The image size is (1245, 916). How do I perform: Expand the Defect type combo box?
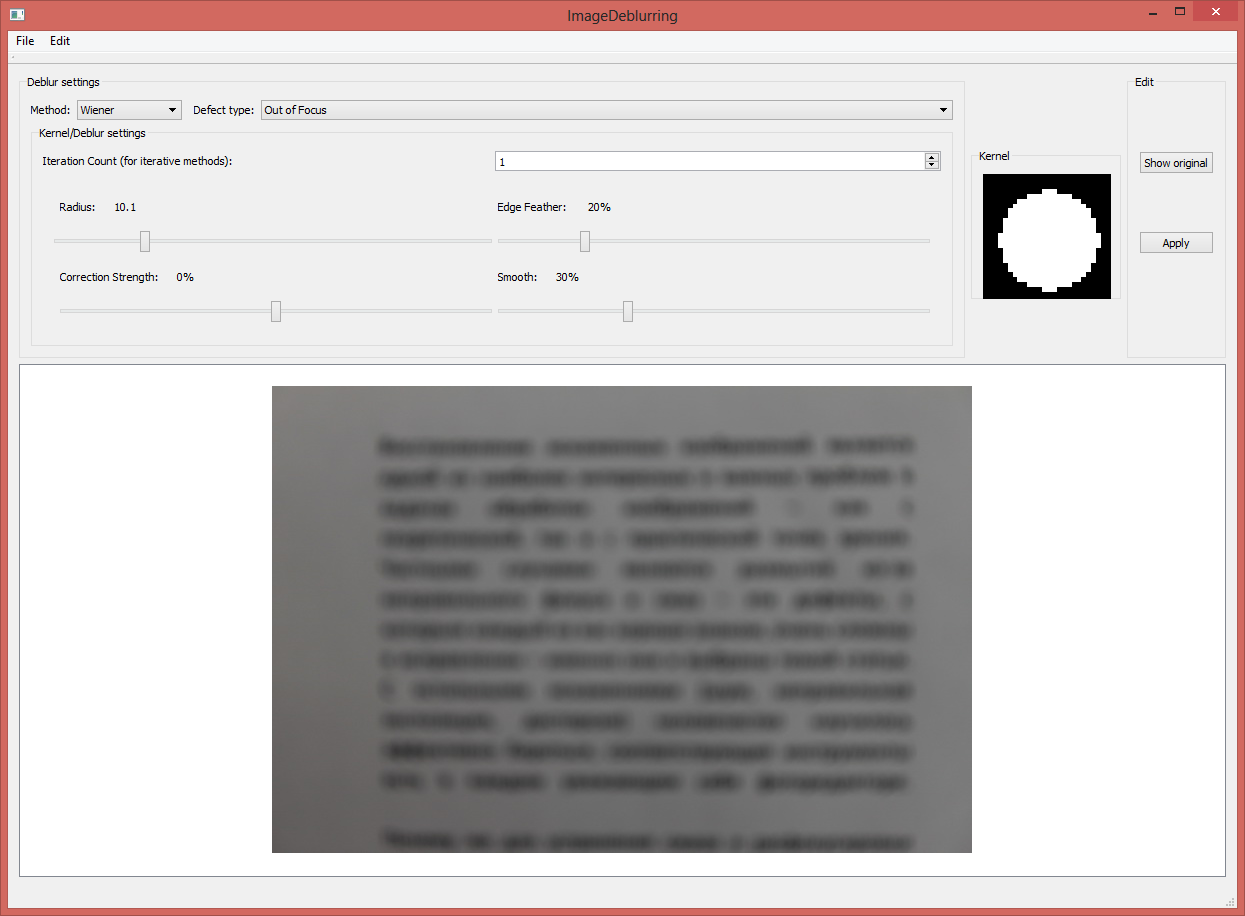pos(606,110)
